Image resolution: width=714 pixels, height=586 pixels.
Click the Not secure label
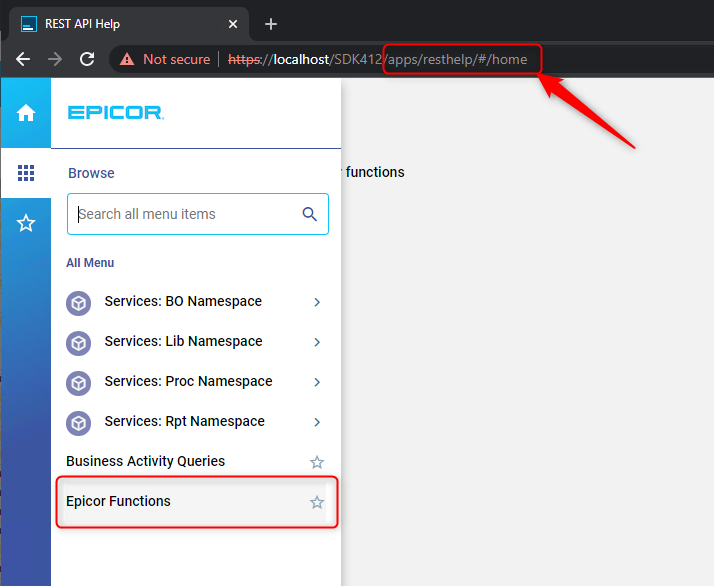[177, 59]
